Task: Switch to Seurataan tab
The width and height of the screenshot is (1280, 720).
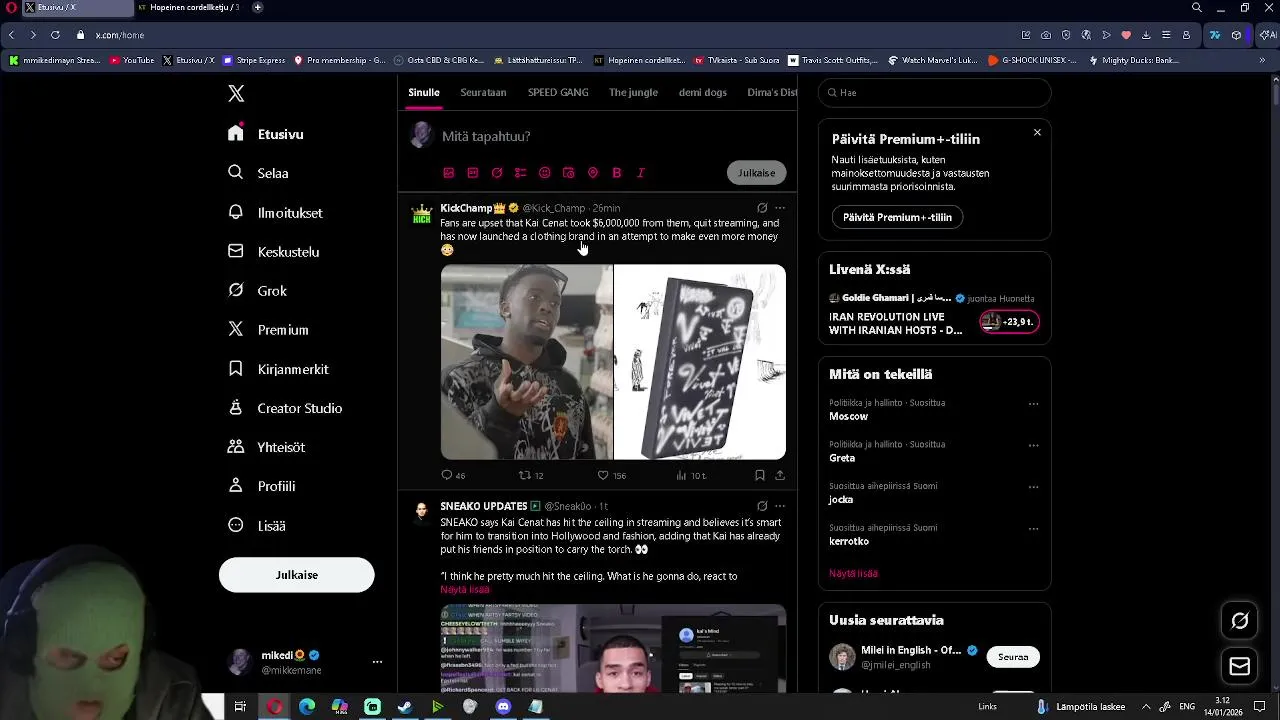Action: (483, 92)
